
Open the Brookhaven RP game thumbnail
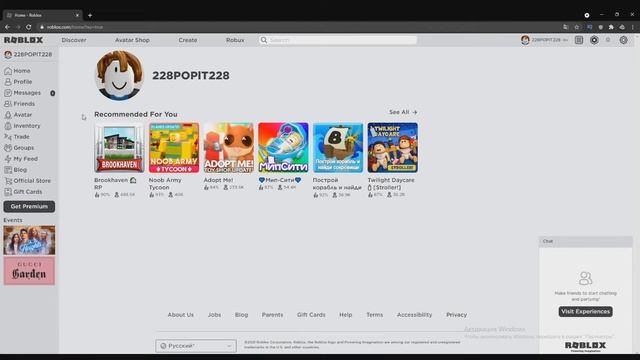tap(119, 148)
